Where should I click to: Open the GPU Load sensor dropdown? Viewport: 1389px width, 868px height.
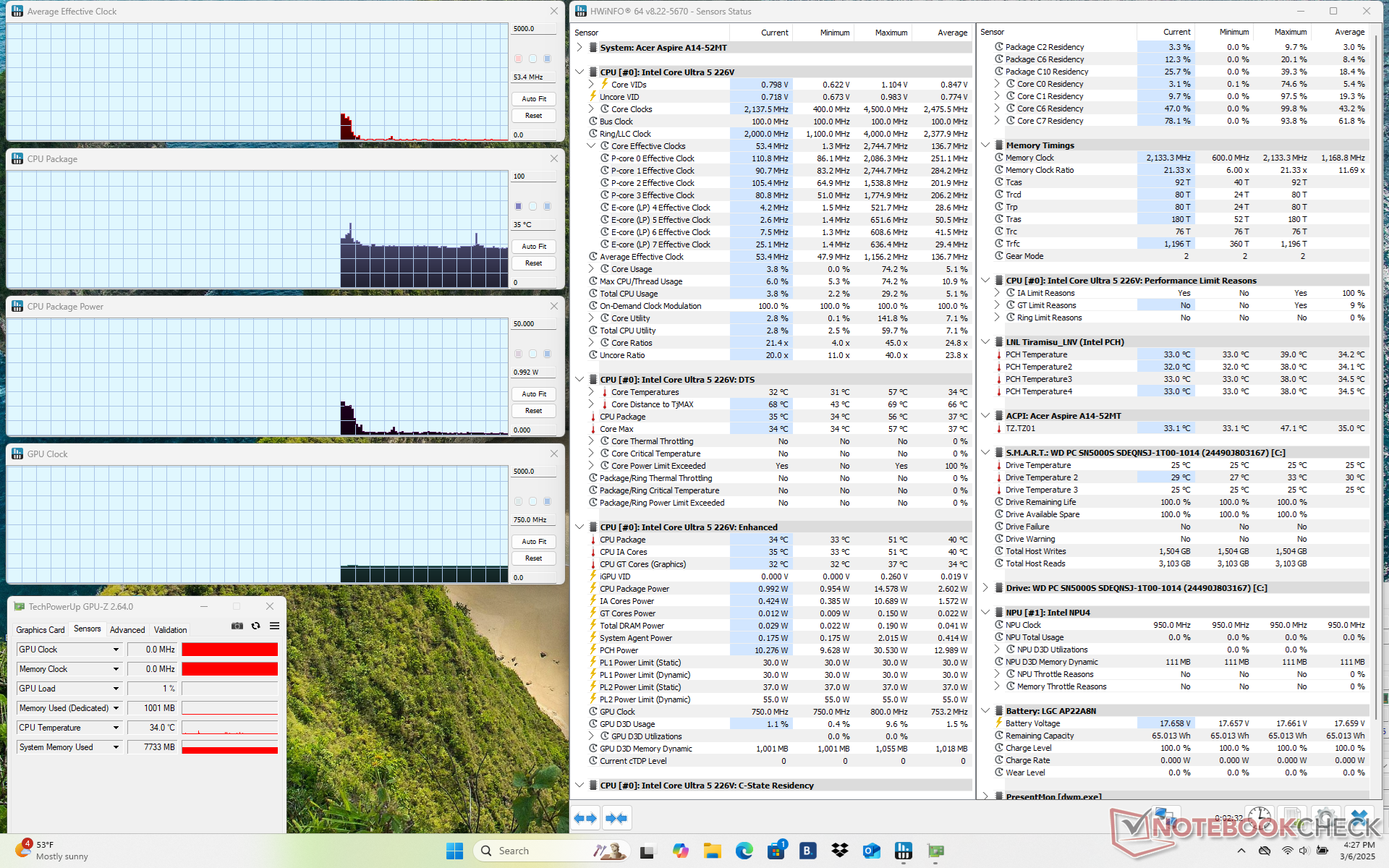tap(116, 689)
